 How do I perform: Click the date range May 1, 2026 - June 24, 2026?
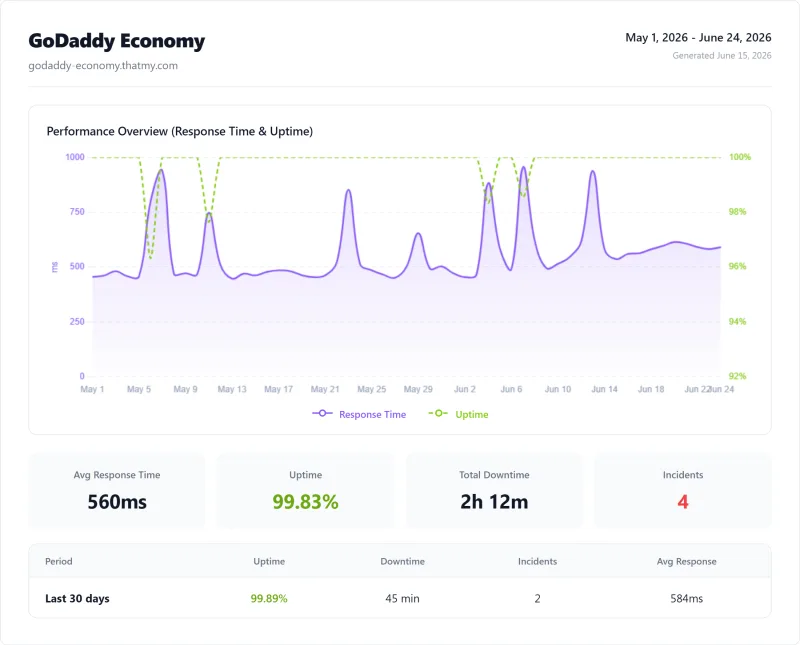[698, 37]
